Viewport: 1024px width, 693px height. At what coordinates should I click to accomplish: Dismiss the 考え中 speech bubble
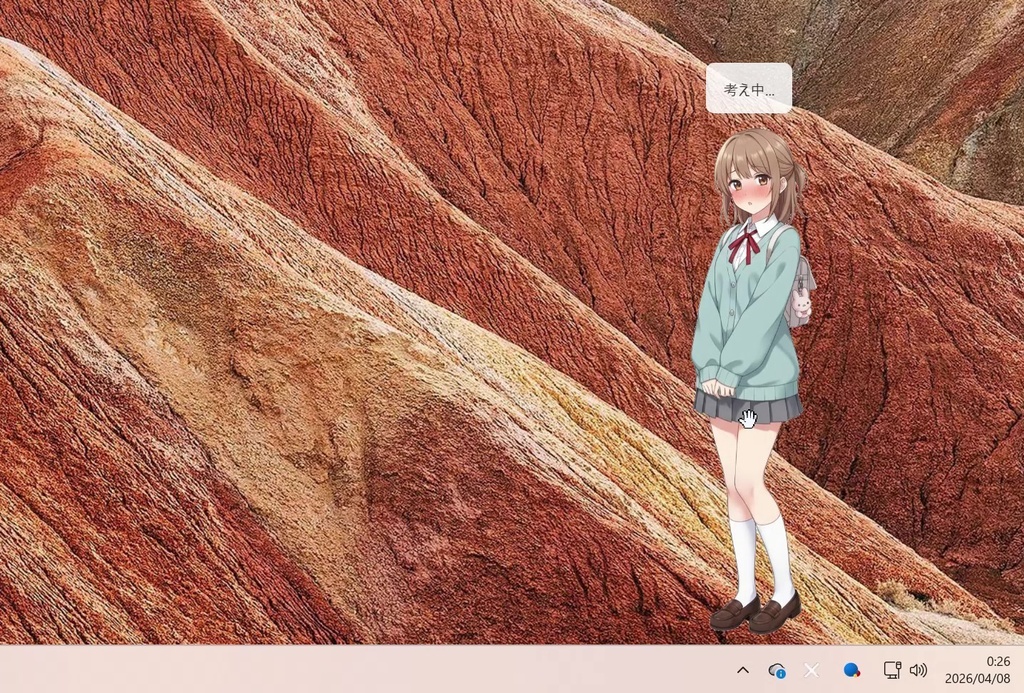click(x=748, y=87)
